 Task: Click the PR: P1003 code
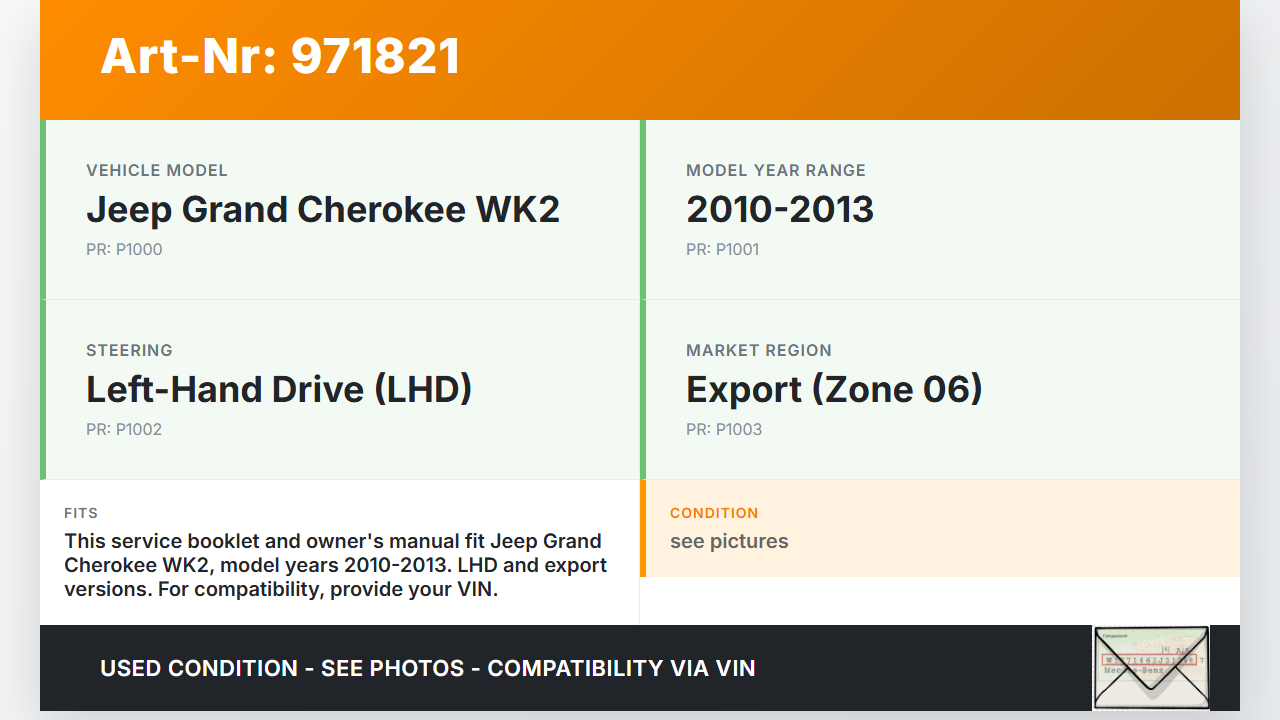pyautogui.click(x=724, y=430)
